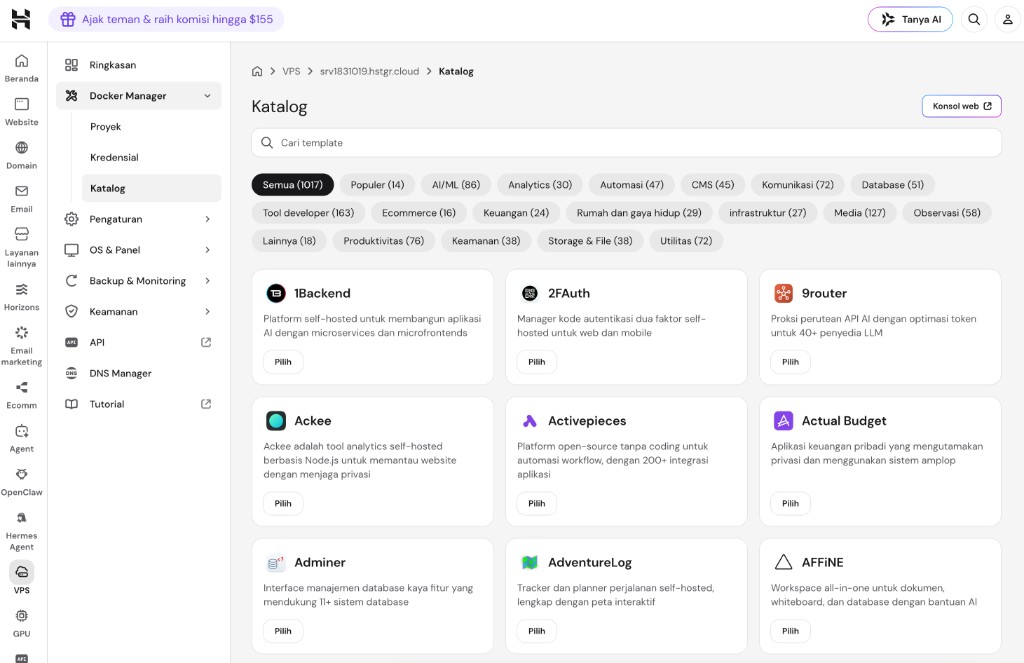Screen dimensions: 1024x663
Task: Click the home icon in breadcrumb
Action: (x=257, y=71)
